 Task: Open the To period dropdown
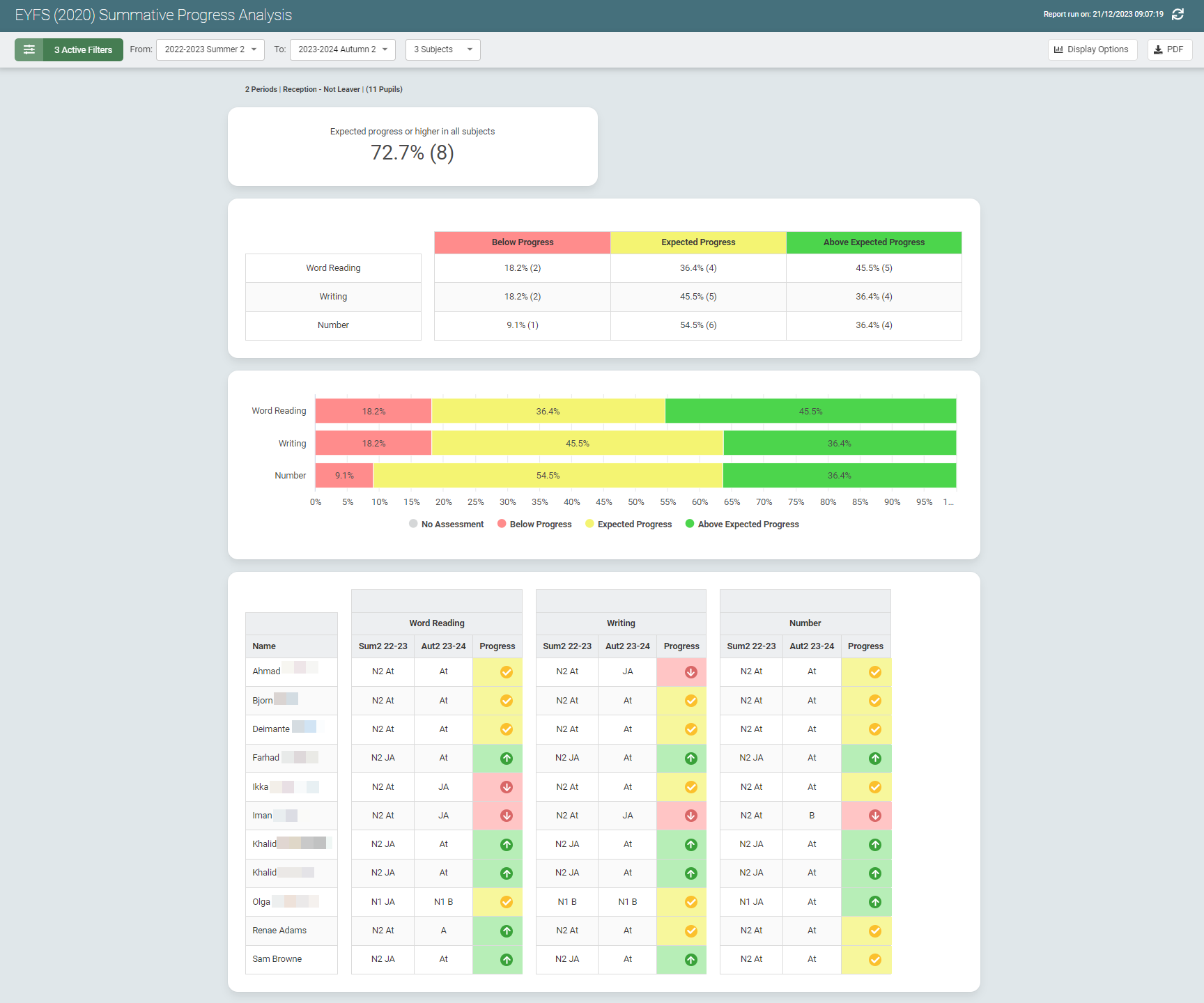[342, 49]
